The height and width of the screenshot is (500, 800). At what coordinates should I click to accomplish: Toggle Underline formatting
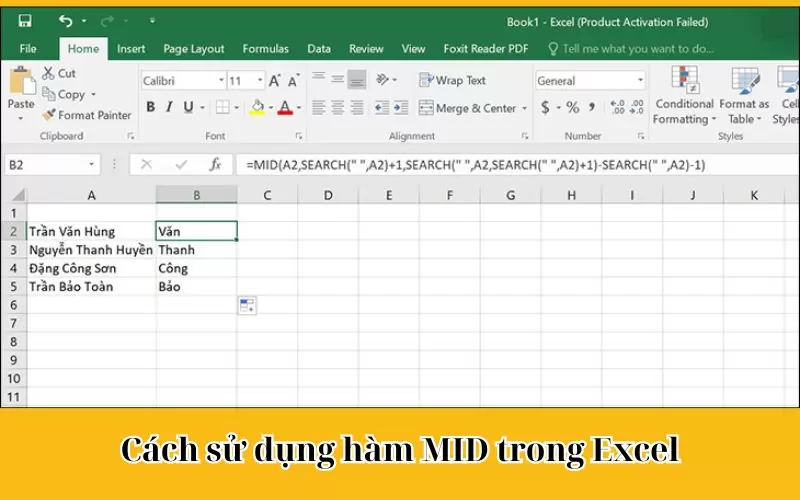pos(188,107)
